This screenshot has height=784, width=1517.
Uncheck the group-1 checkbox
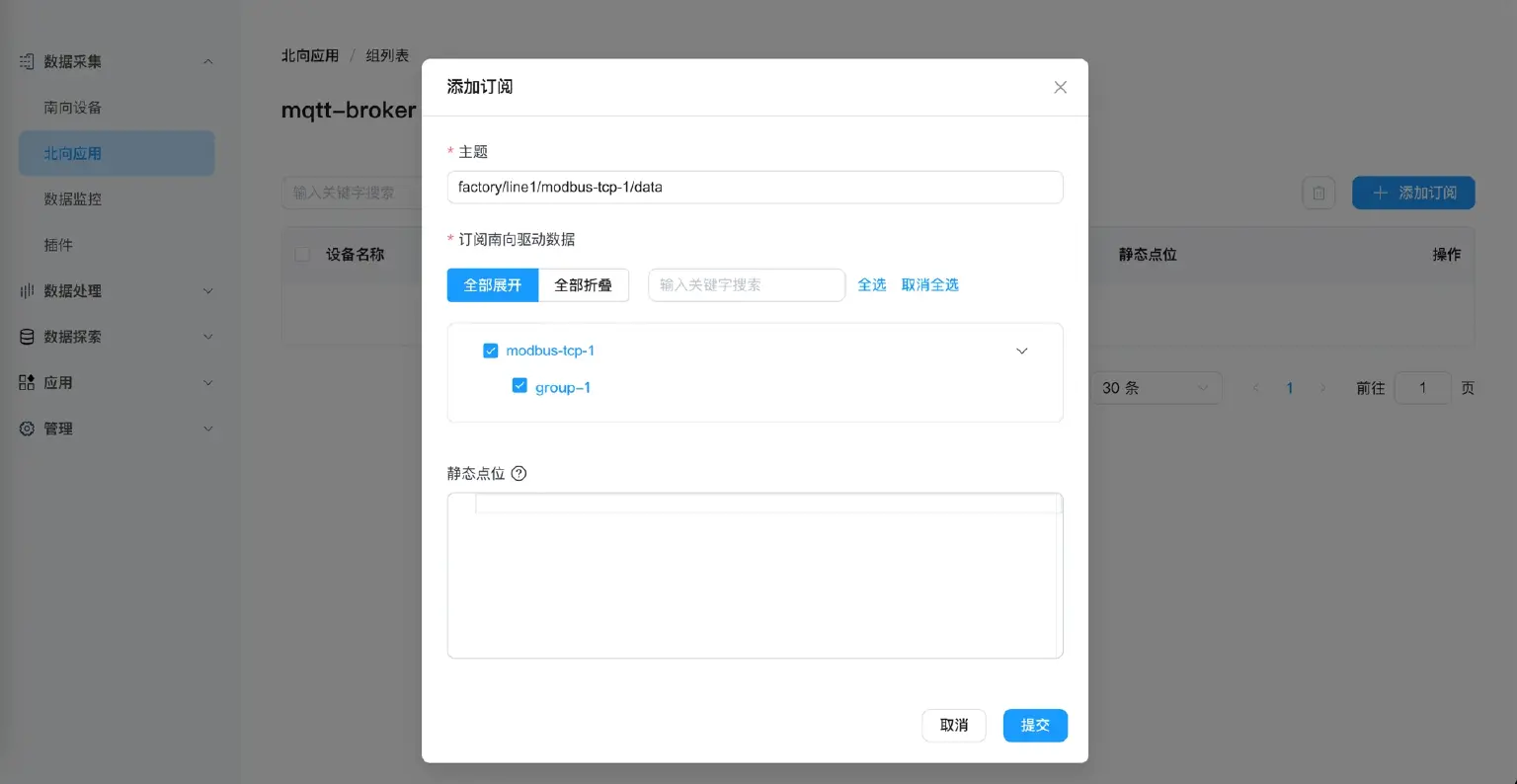519,386
